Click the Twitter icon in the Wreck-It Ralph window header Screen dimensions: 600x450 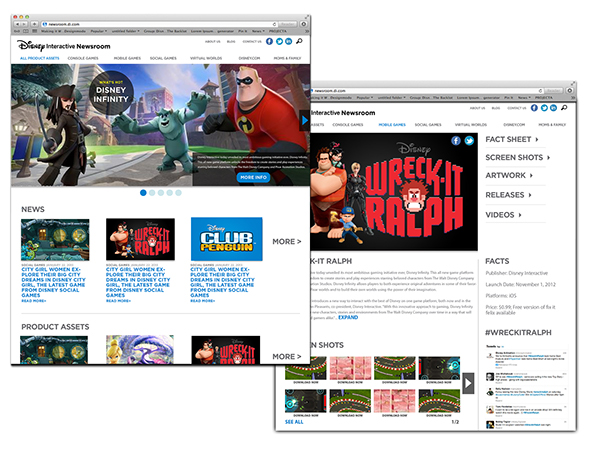click(x=544, y=108)
